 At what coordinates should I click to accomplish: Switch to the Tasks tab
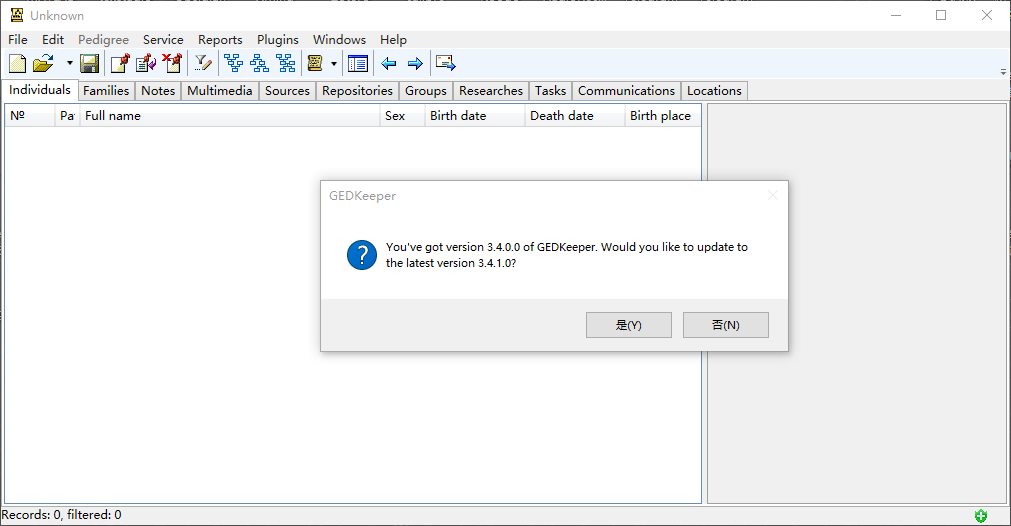(x=551, y=91)
